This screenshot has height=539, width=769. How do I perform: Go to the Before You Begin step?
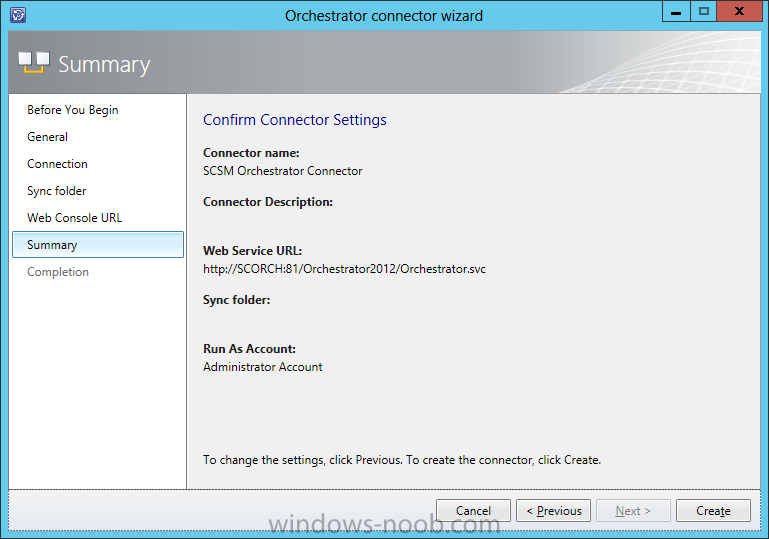[73, 110]
